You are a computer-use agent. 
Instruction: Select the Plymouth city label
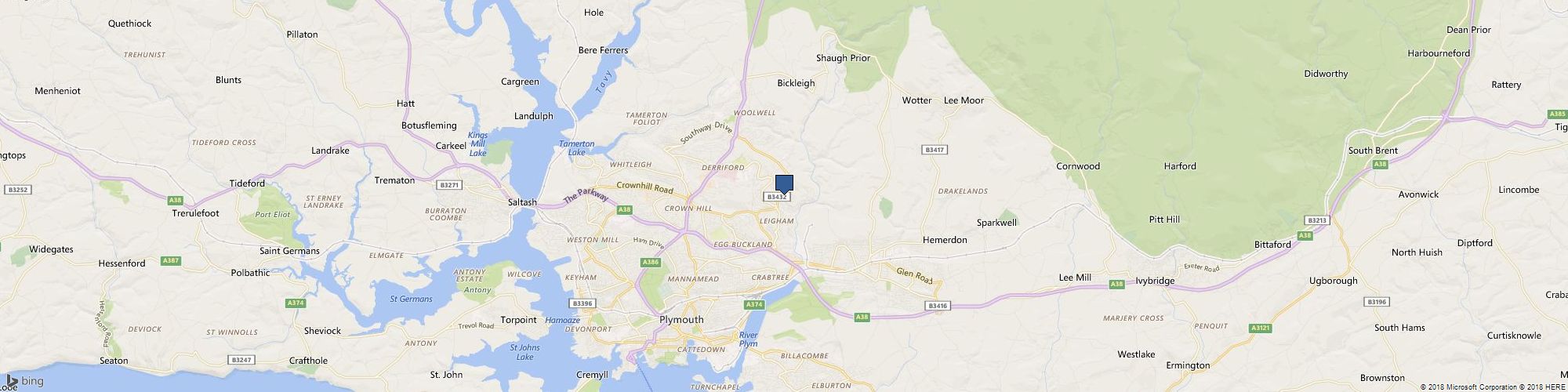[681, 320]
